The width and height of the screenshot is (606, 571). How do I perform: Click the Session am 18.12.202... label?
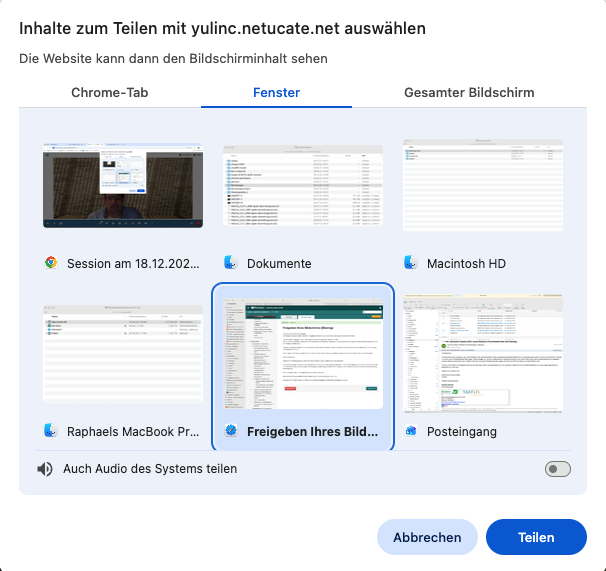[x=133, y=264]
